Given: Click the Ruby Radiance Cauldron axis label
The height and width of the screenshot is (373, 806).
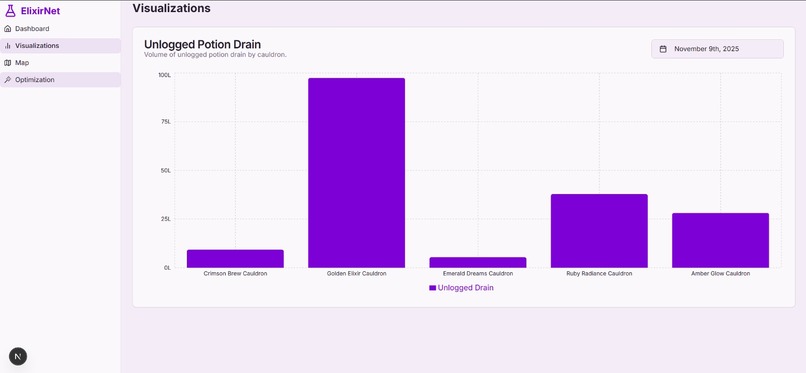Looking at the screenshot, I should coord(599,274).
